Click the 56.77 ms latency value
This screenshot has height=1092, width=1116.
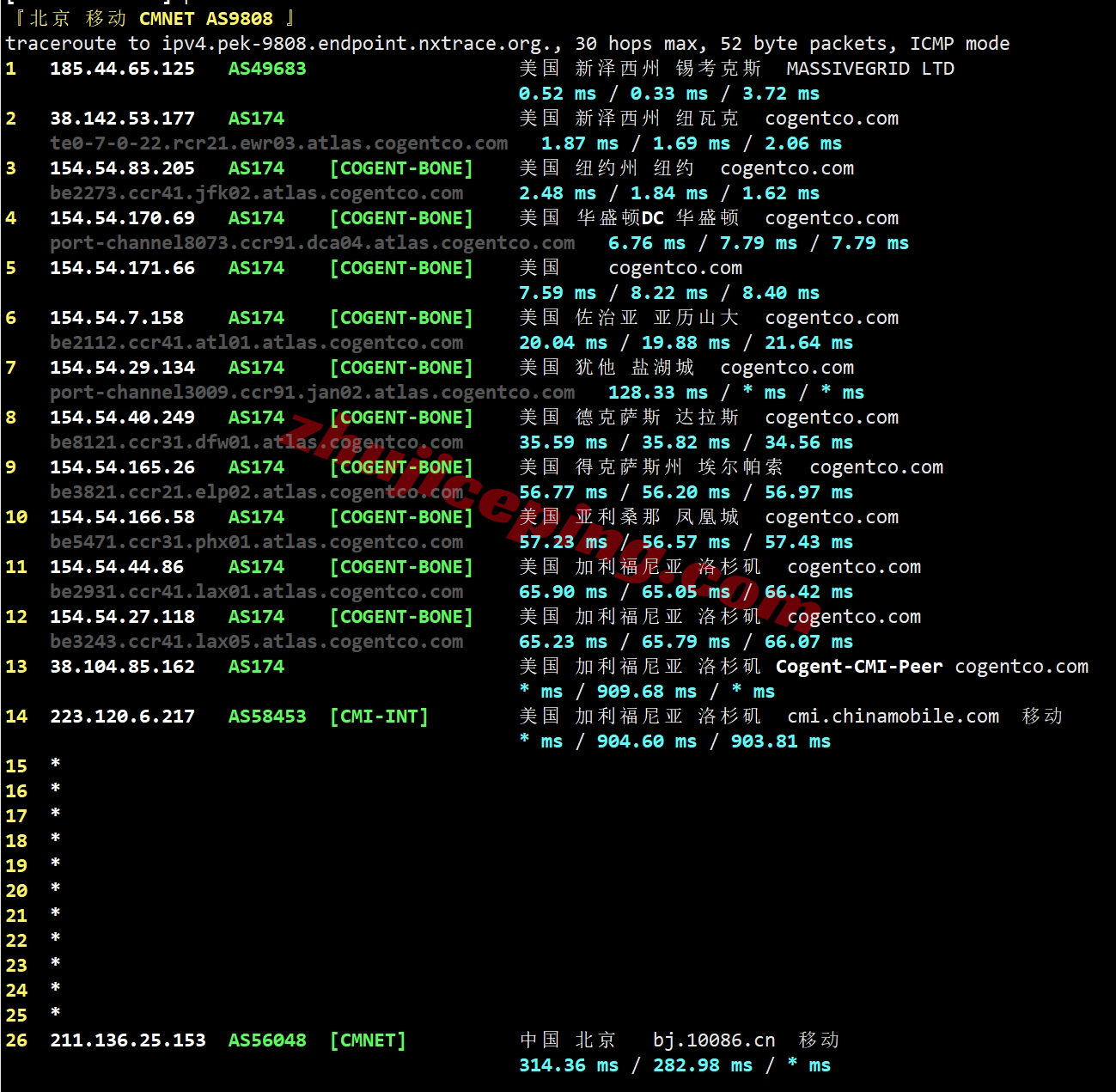click(563, 492)
